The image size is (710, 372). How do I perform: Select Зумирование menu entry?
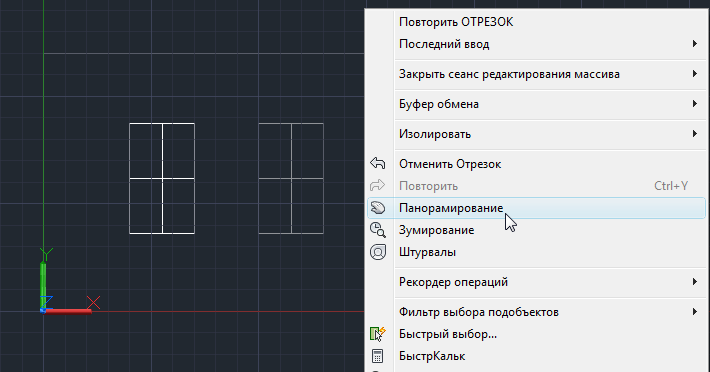(536, 230)
